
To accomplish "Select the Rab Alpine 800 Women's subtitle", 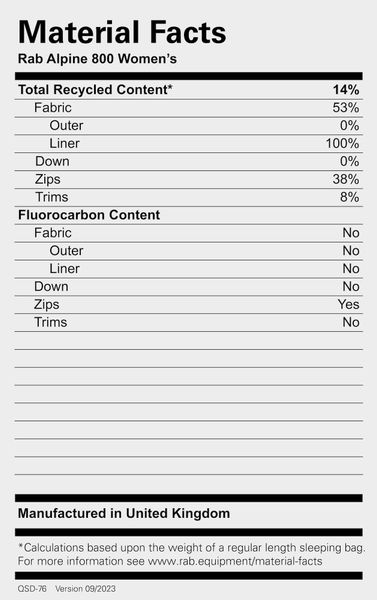I will [x=97, y=59].
